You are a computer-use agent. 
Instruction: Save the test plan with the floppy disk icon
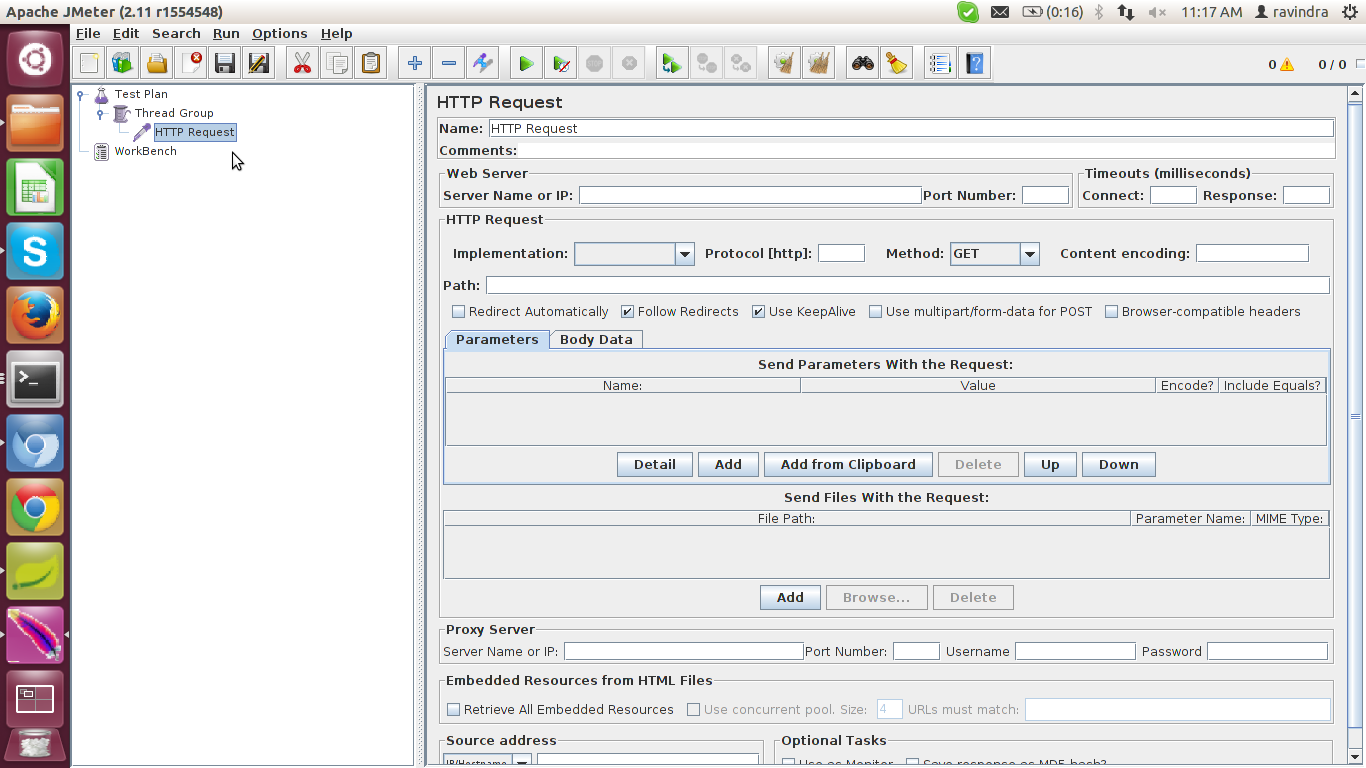tap(225, 64)
